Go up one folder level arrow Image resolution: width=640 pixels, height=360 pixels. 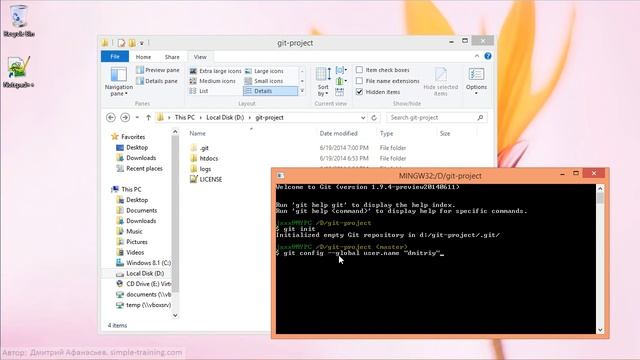[x=148, y=118]
